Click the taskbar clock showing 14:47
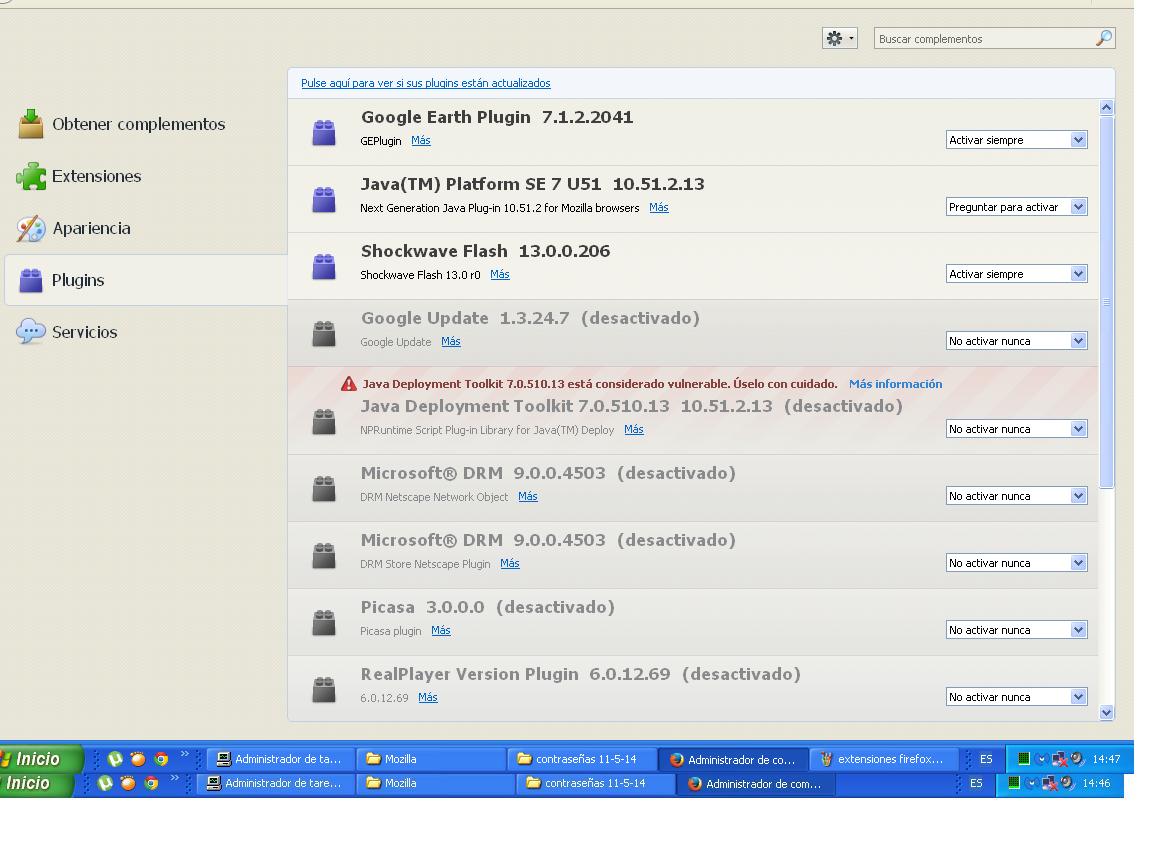 pyautogui.click(x=1106, y=759)
